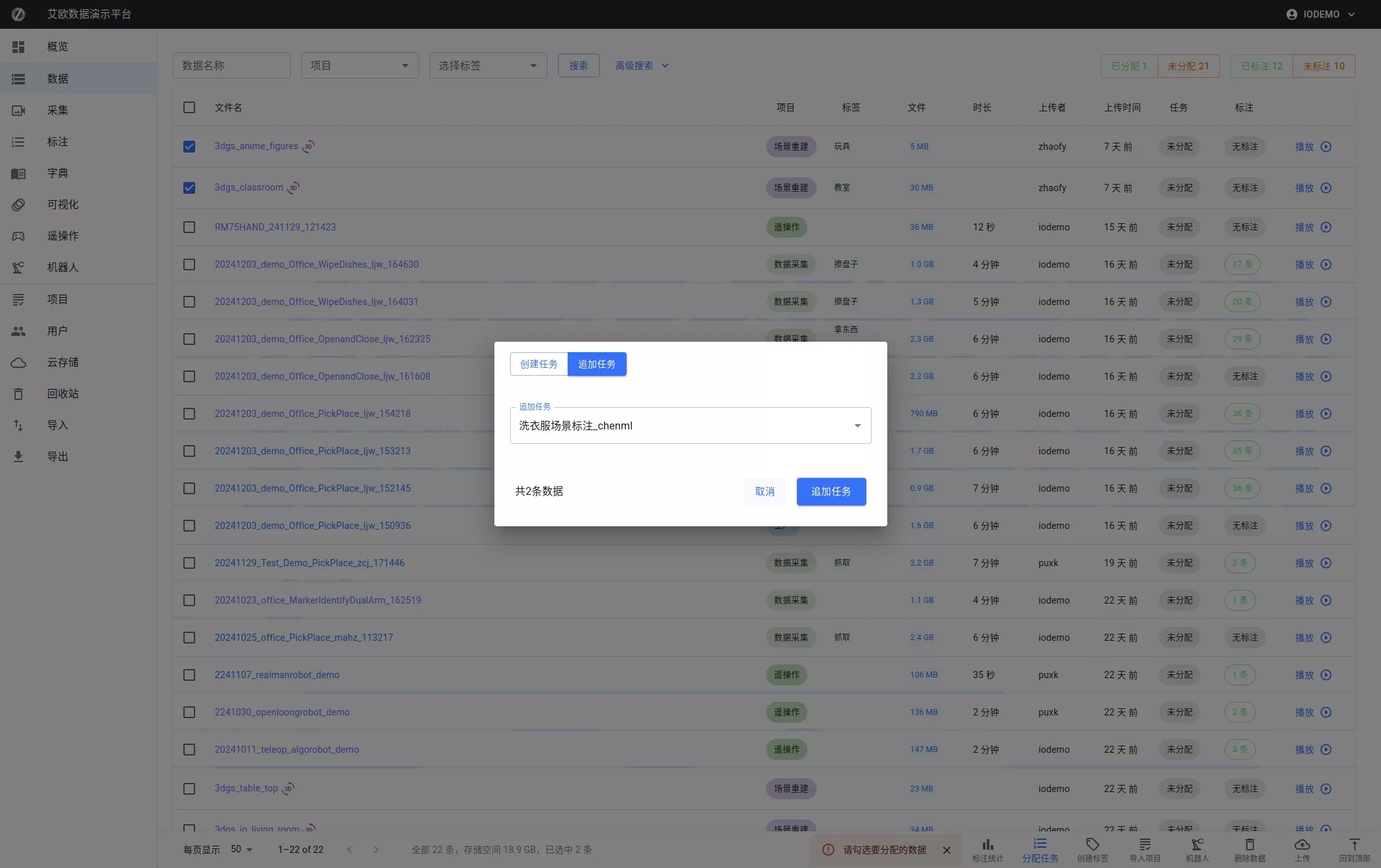Open the IODEMO user account menu
Viewport: 1381px width, 868px height.
tap(1320, 14)
